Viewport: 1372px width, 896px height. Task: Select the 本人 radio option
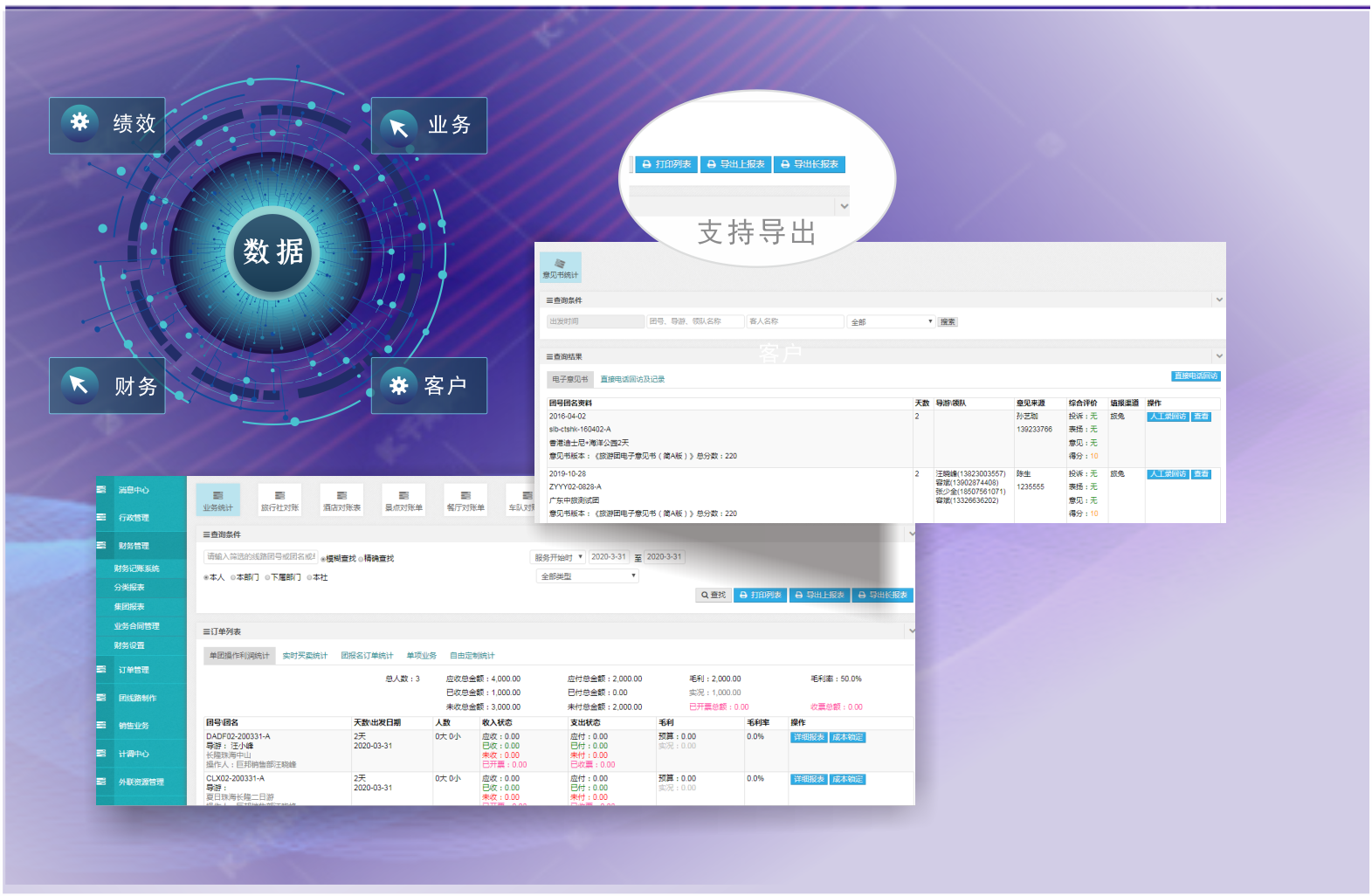coord(206,577)
